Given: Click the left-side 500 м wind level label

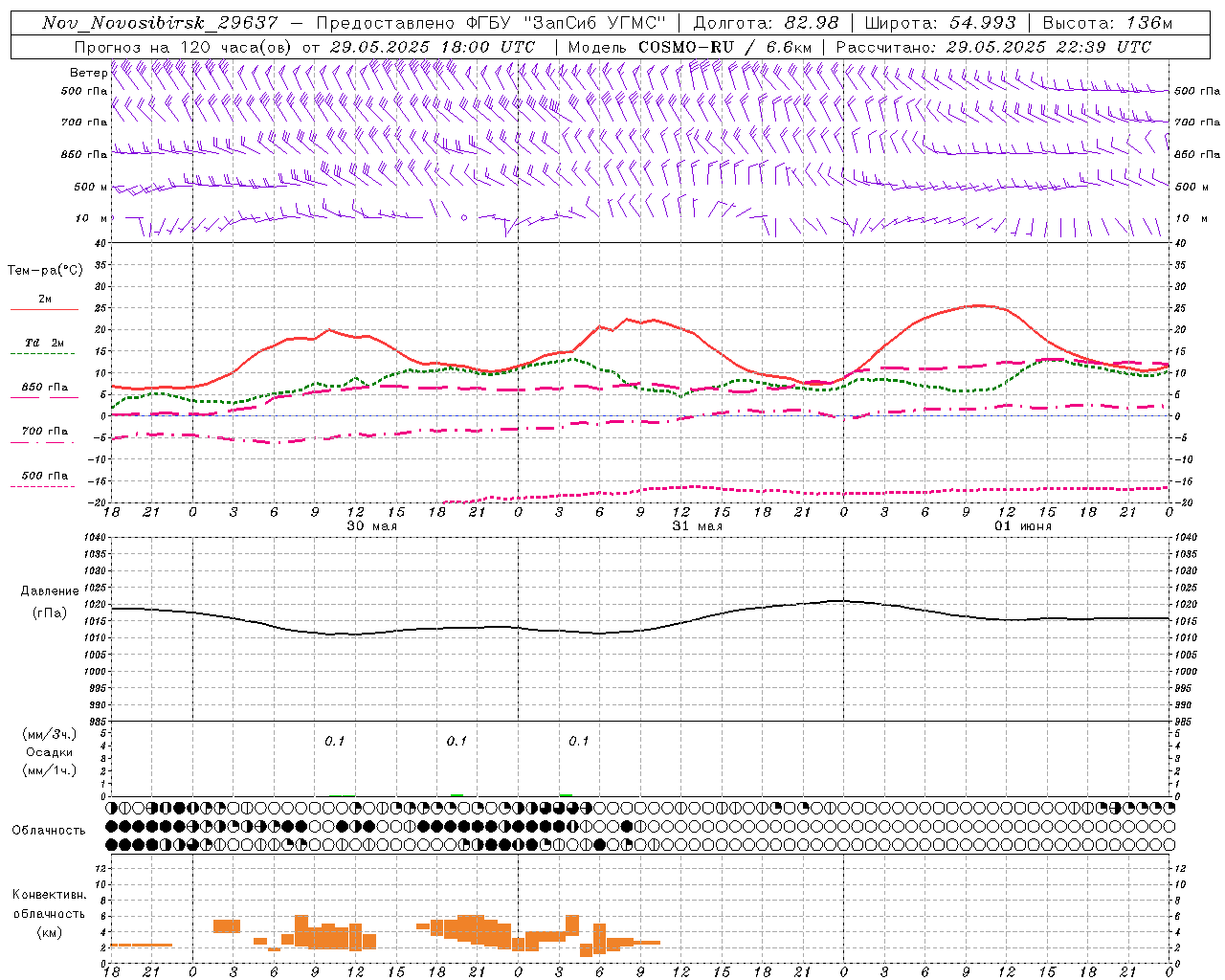Looking at the screenshot, I should [x=91, y=187].
